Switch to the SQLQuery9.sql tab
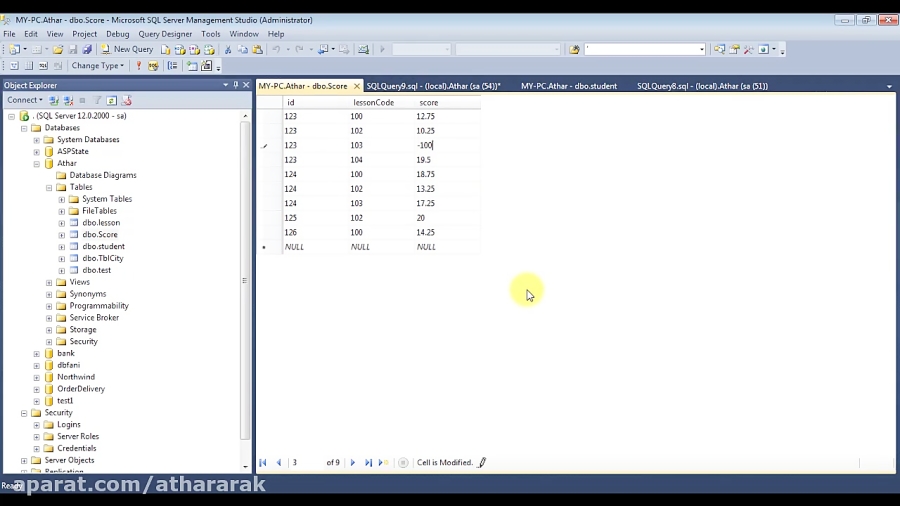The image size is (900, 506). (x=432, y=86)
